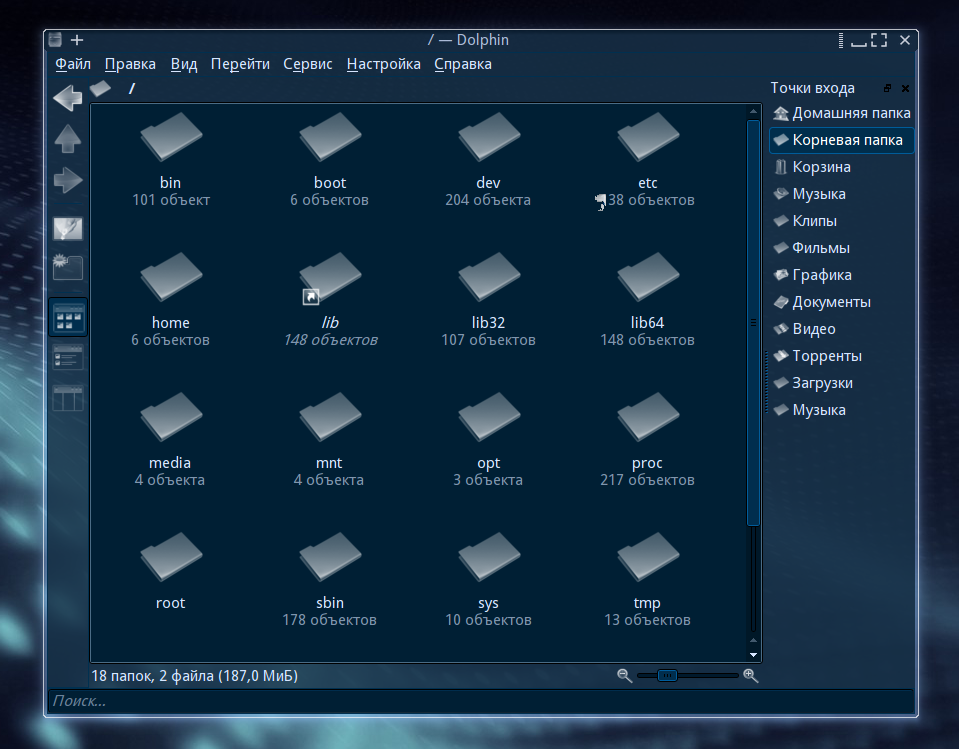Select the lib32 folder
959x749 pixels.
click(x=488, y=300)
